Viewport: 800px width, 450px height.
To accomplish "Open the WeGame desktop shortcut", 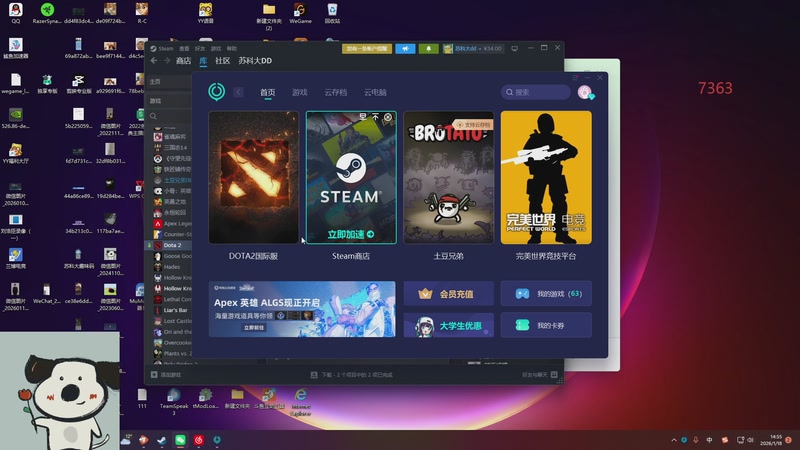I will coord(301,13).
